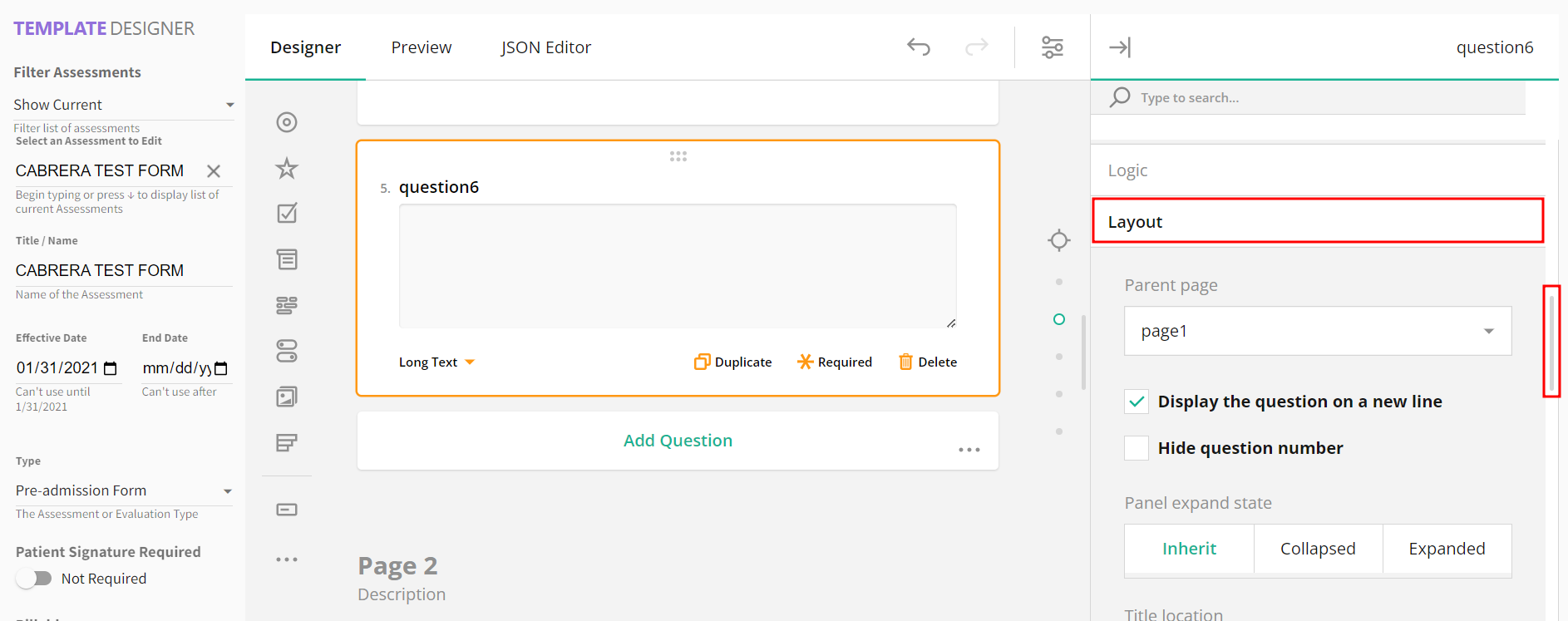Image resolution: width=1568 pixels, height=621 pixels.
Task: Open the Parent page dropdown
Action: click(x=1317, y=331)
